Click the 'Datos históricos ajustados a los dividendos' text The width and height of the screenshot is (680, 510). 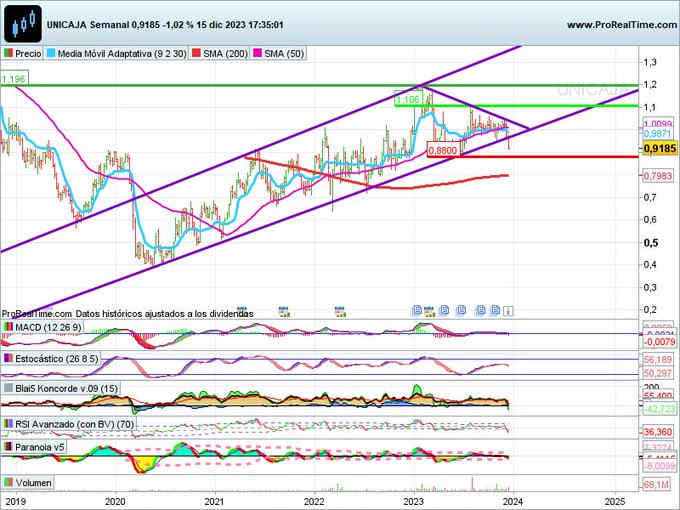[x=164, y=313]
